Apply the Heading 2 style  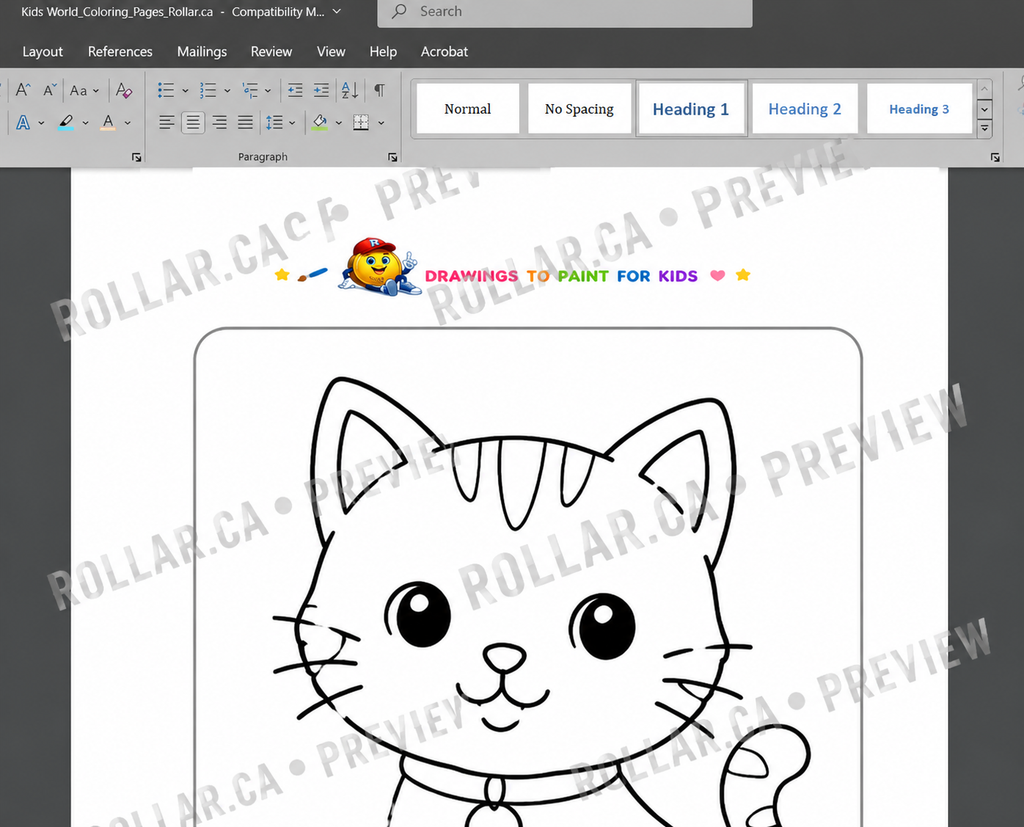pos(805,108)
